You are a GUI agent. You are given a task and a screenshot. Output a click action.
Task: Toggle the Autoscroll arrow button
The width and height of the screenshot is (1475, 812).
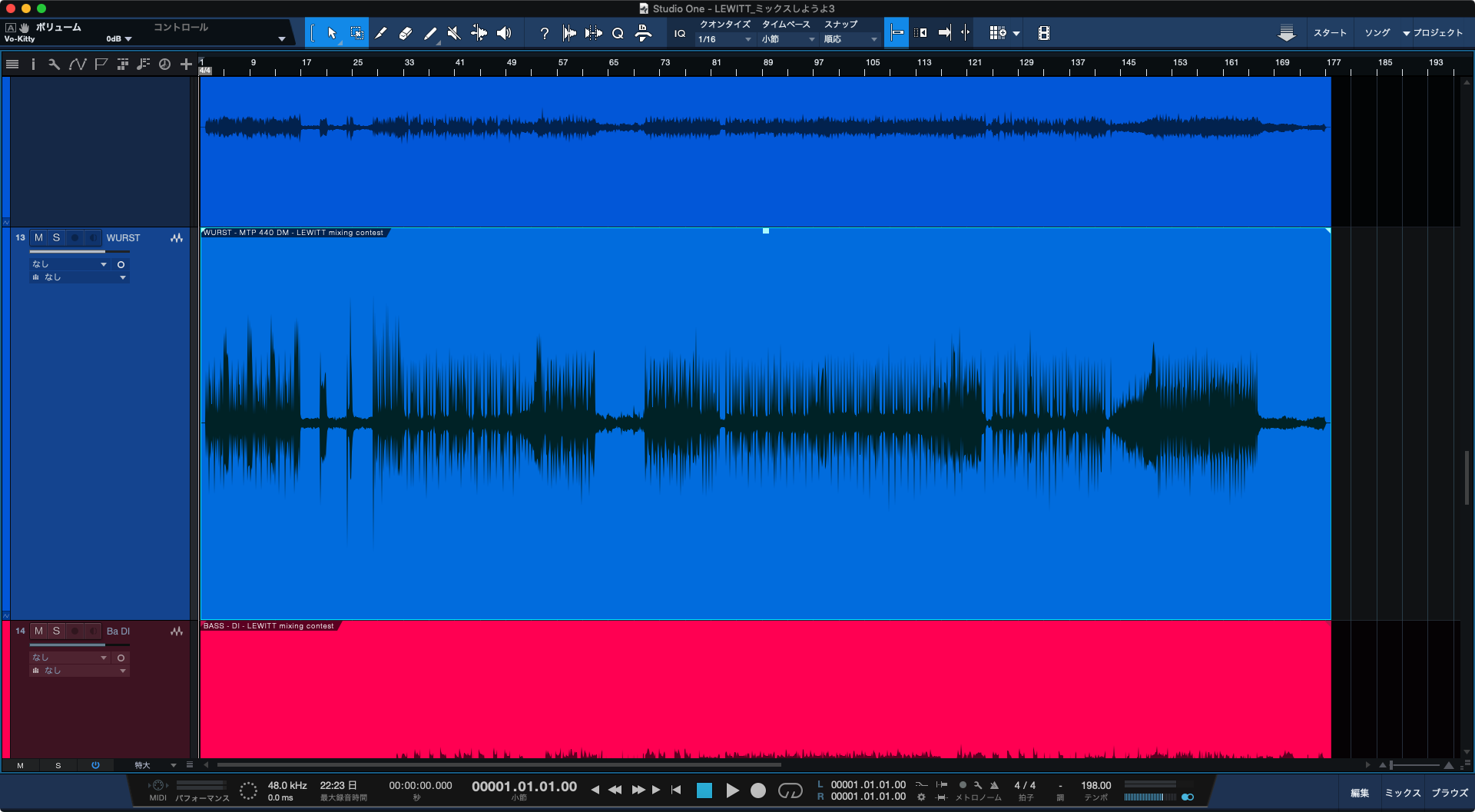point(945,33)
